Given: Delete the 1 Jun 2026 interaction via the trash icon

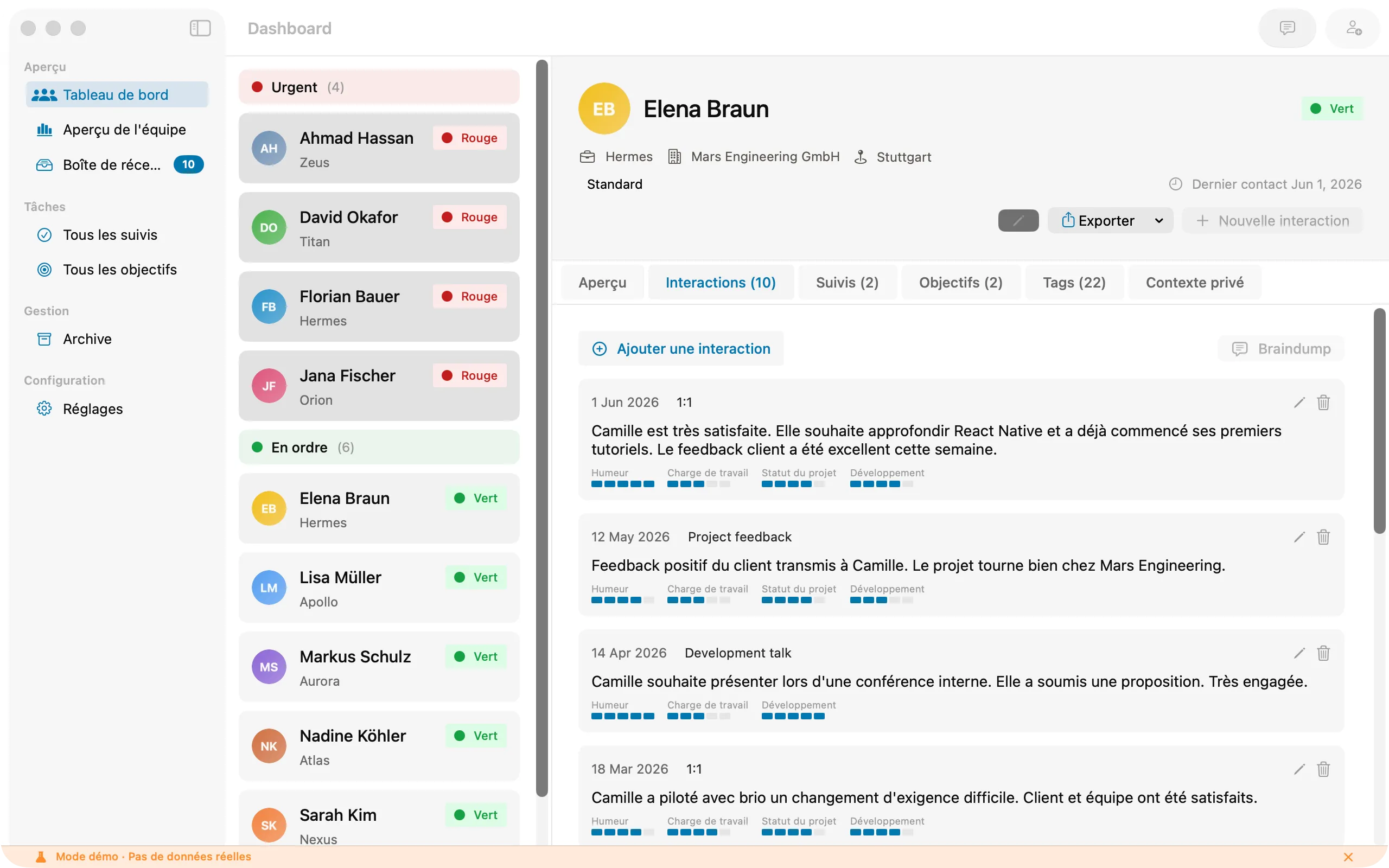Looking at the screenshot, I should coord(1323,403).
